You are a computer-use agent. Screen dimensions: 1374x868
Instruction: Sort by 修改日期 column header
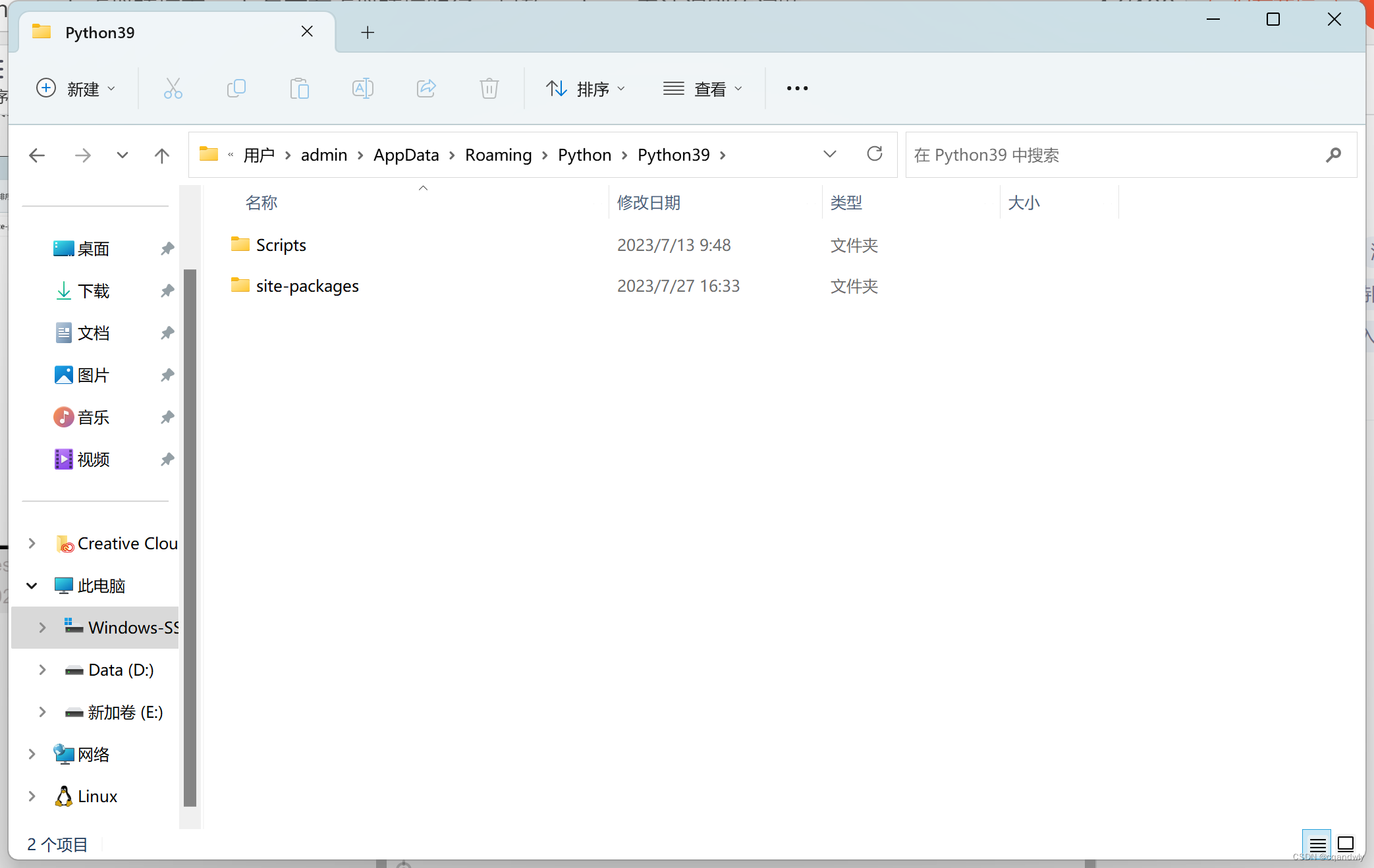coord(649,203)
